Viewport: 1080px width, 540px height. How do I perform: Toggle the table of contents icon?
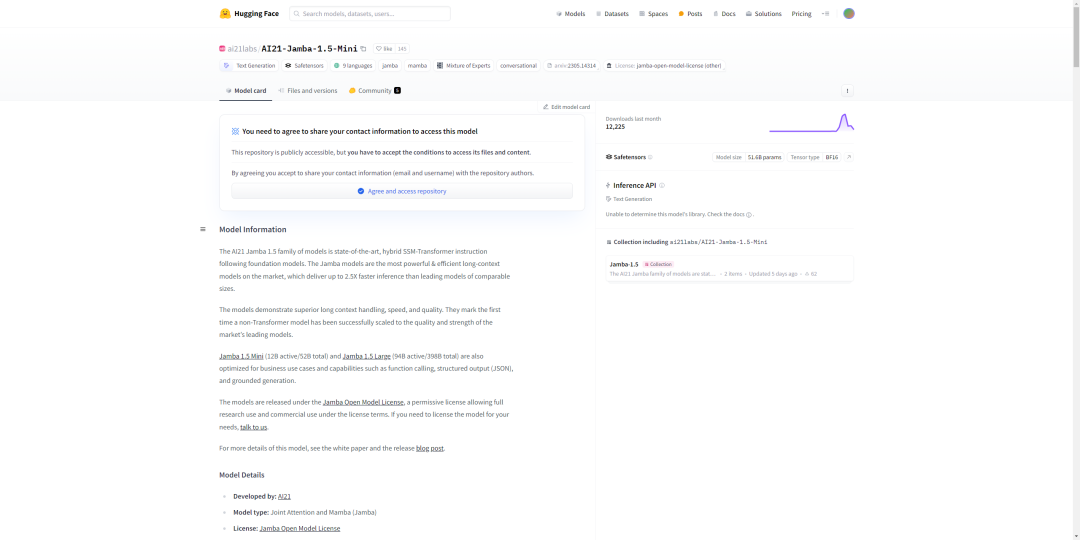coord(203,229)
